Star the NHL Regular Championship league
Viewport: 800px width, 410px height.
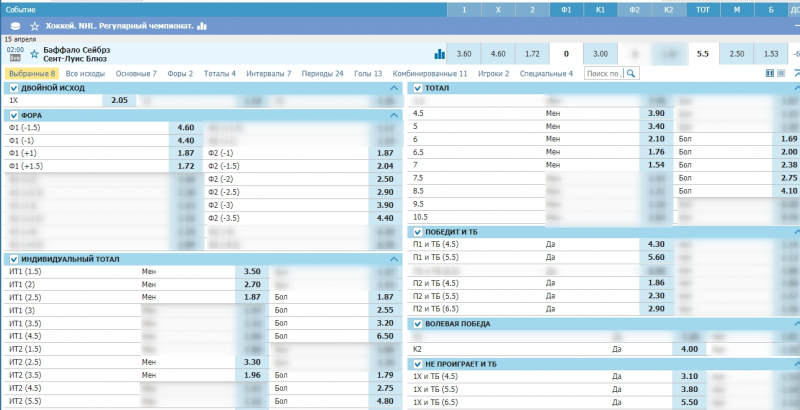[x=35, y=25]
